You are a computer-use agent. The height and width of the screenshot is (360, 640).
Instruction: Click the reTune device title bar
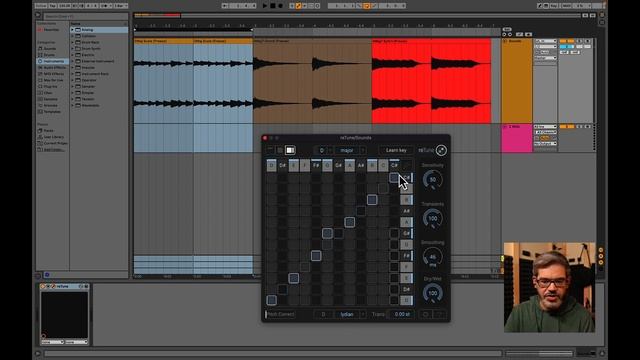(64, 287)
